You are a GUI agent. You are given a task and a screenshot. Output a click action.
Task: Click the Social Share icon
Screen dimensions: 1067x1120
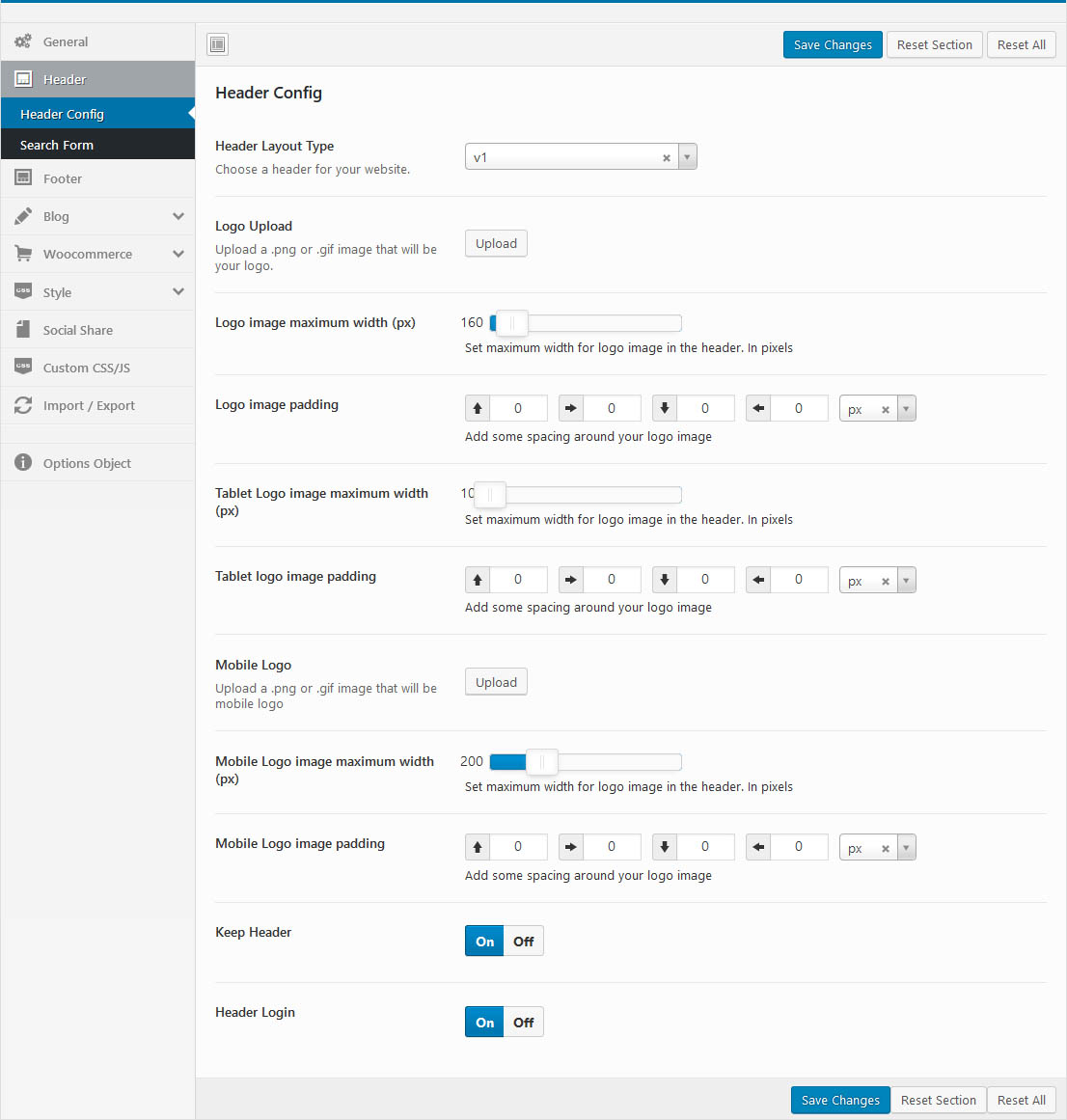23,330
